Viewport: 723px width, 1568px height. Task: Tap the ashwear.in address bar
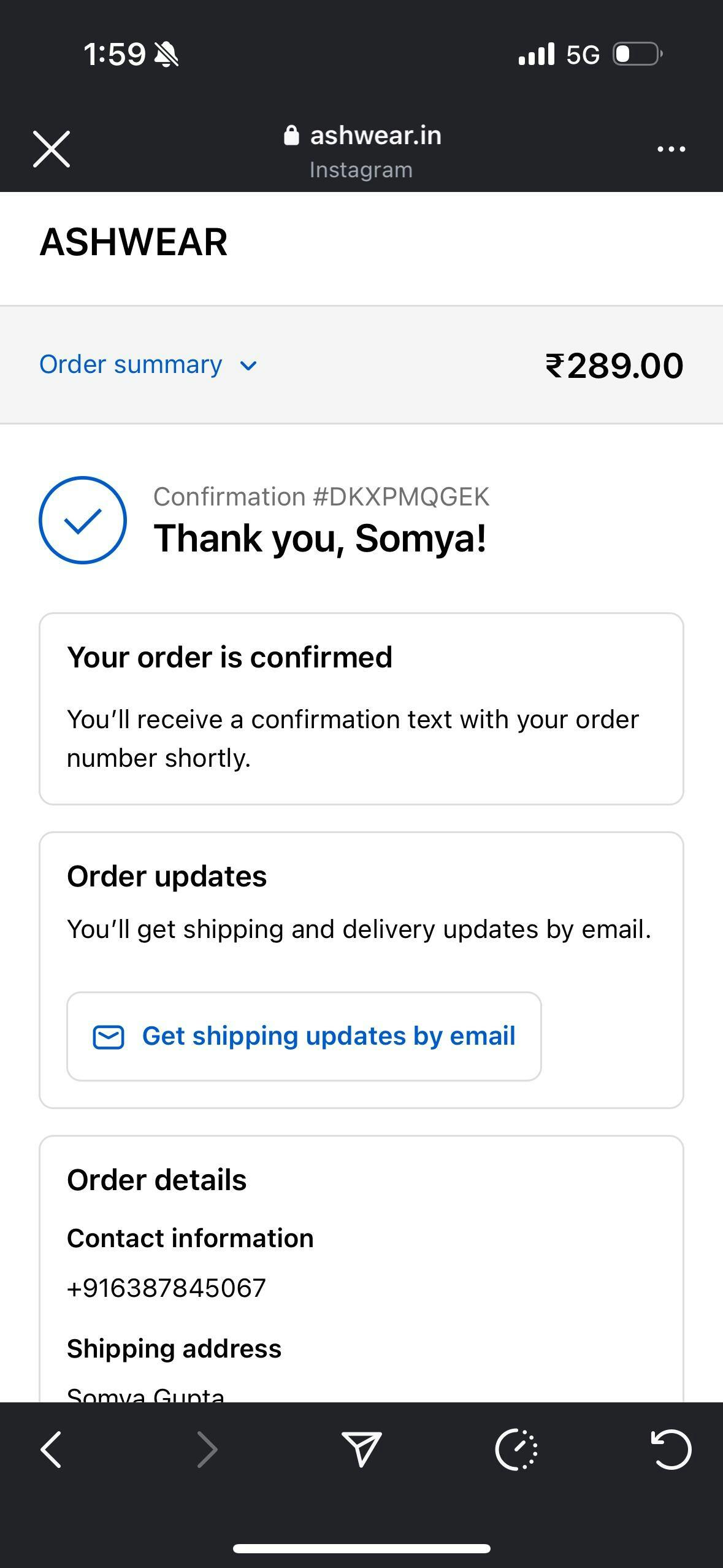point(375,136)
